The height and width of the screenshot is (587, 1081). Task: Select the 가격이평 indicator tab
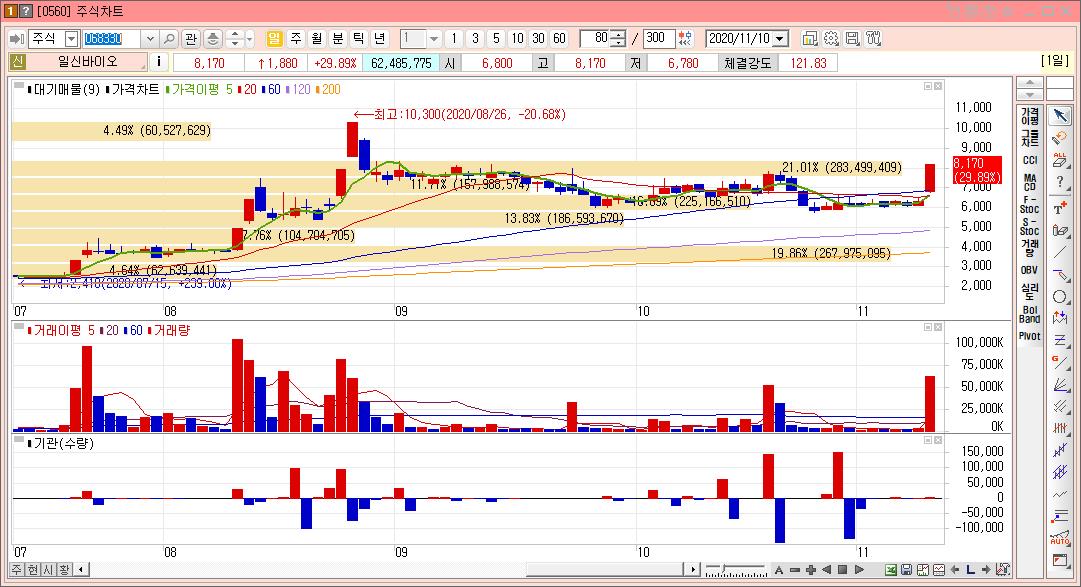(1029, 116)
